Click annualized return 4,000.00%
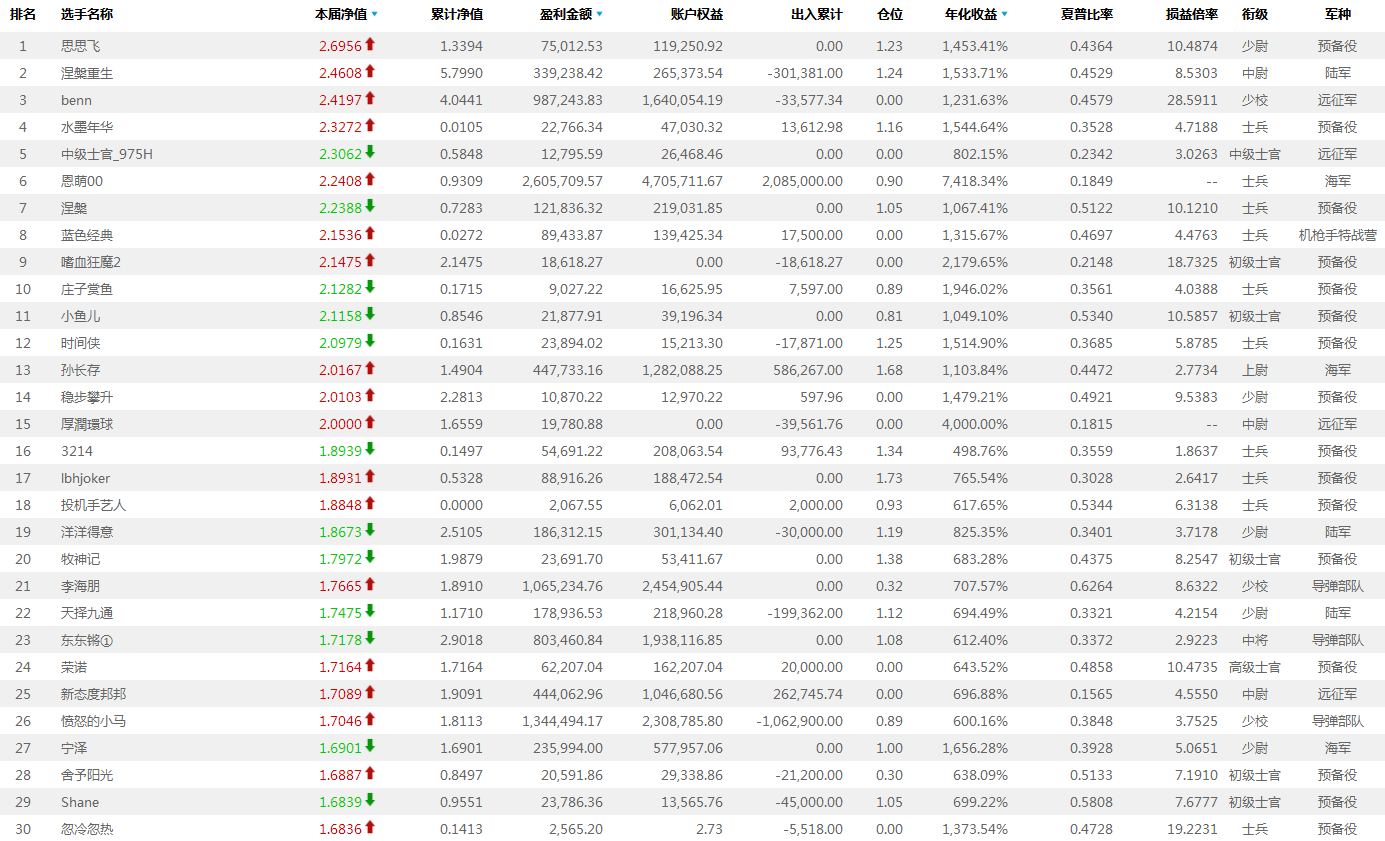The height and width of the screenshot is (841, 1385). 975,424
